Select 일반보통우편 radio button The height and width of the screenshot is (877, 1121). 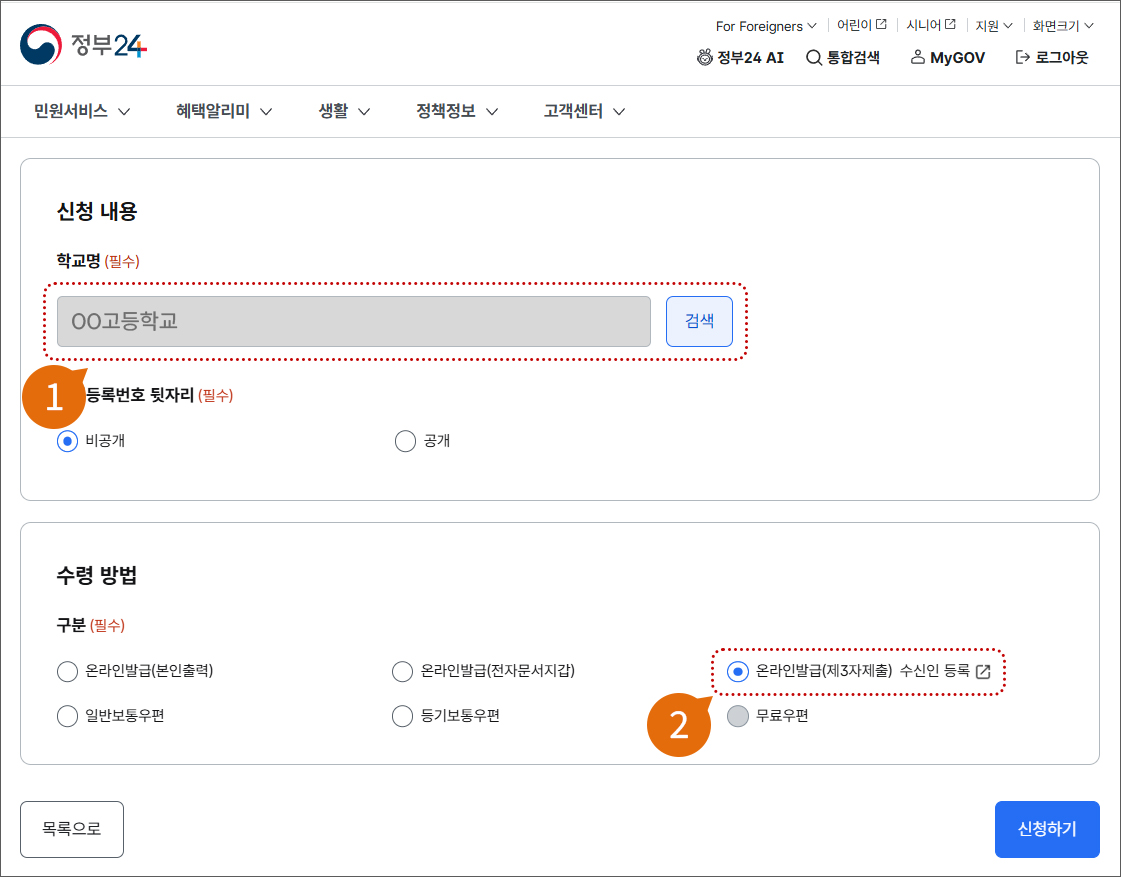tap(67, 715)
